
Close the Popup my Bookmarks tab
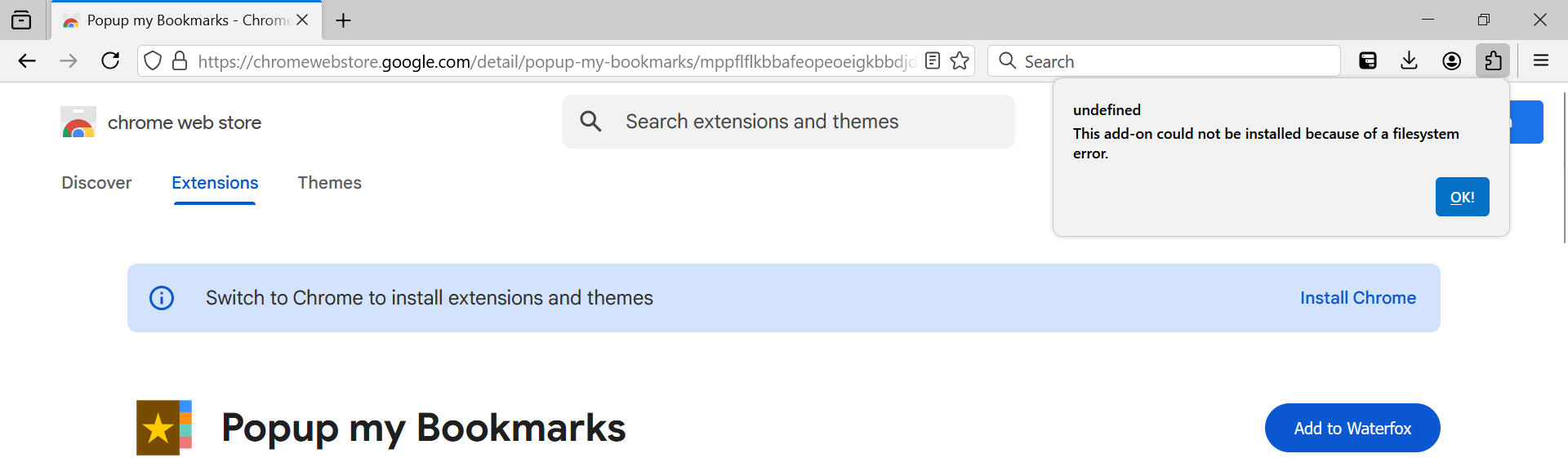[x=302, y=20]
